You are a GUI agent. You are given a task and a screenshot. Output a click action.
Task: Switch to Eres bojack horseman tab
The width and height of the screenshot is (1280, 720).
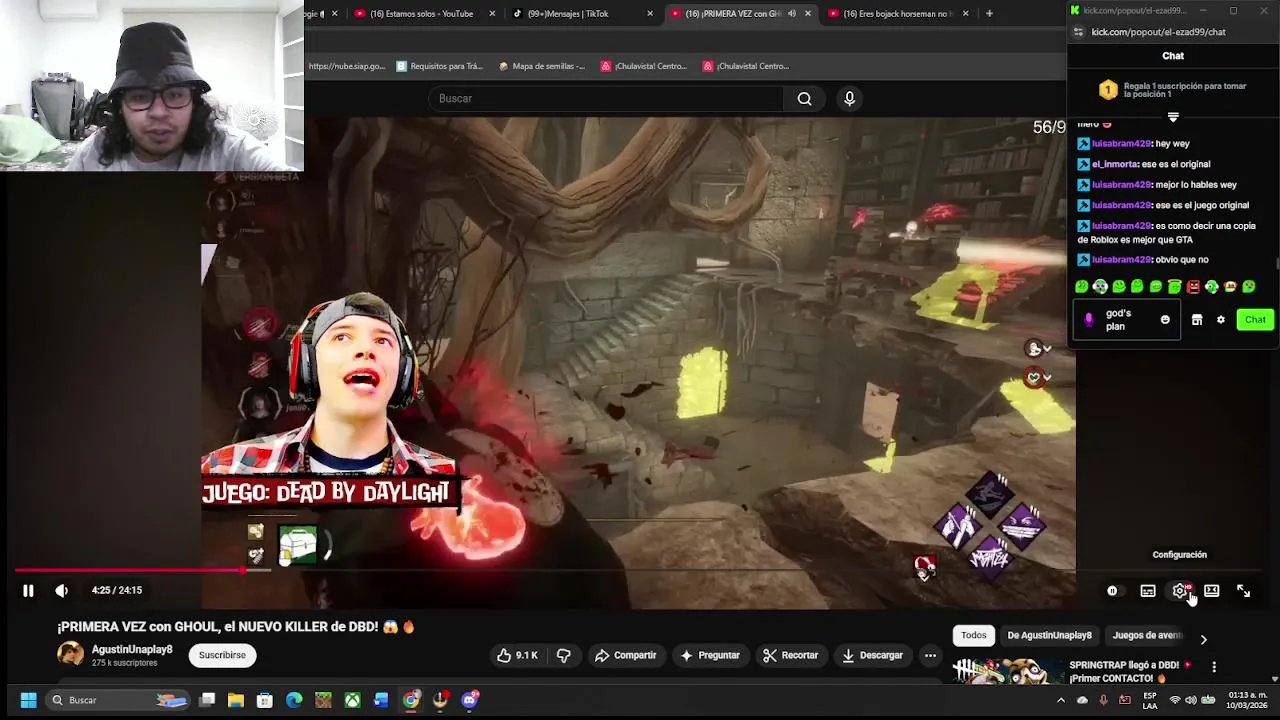click(x=897, y=14)
